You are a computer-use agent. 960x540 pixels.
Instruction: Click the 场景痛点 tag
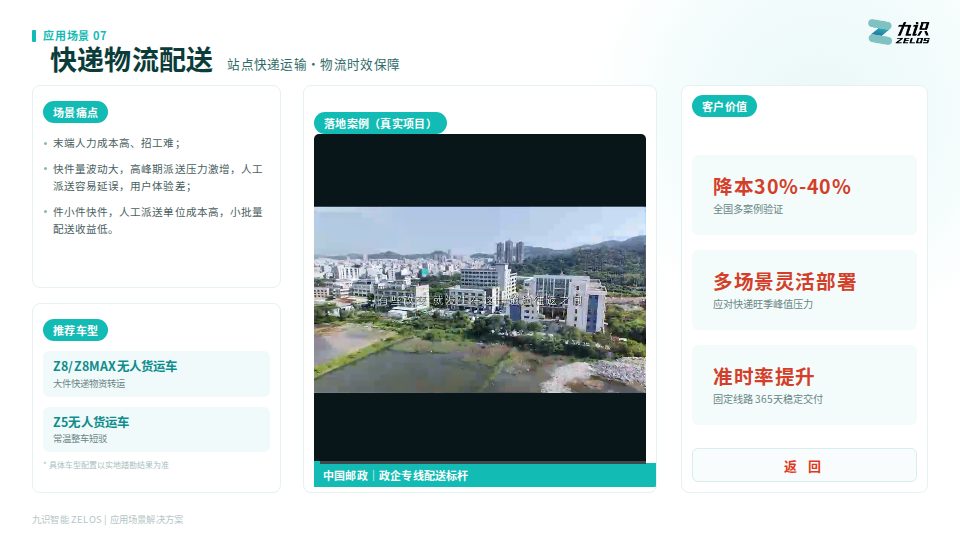pyautogui.click(x=75, y=113)
